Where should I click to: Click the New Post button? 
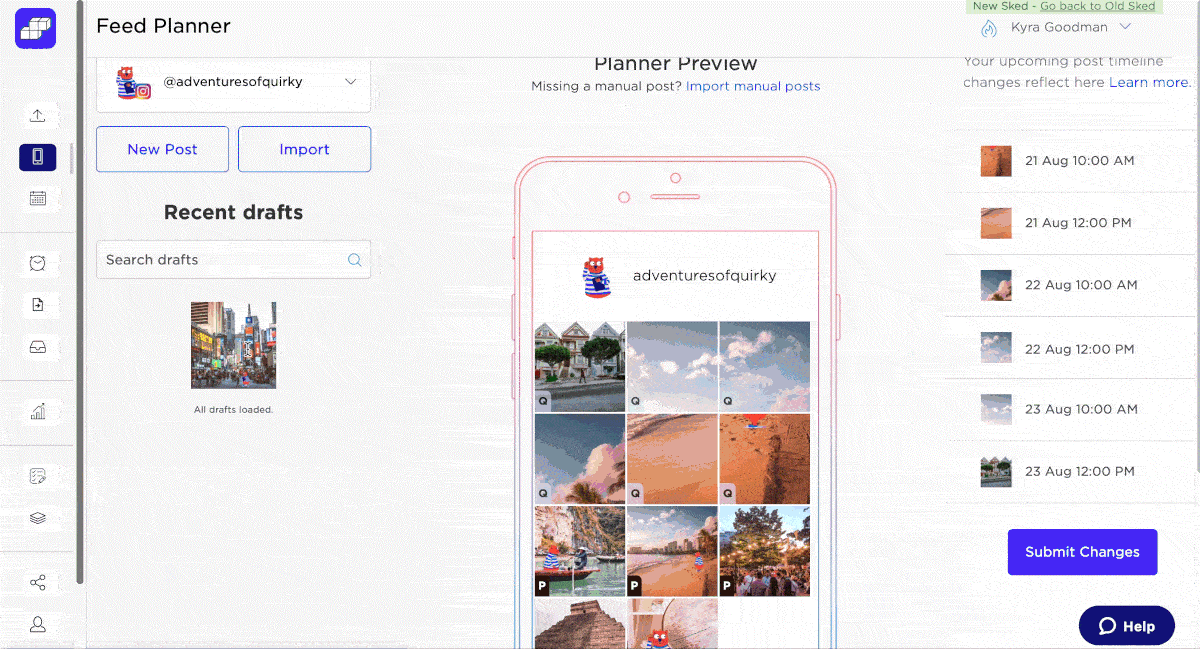pos(162,148)
